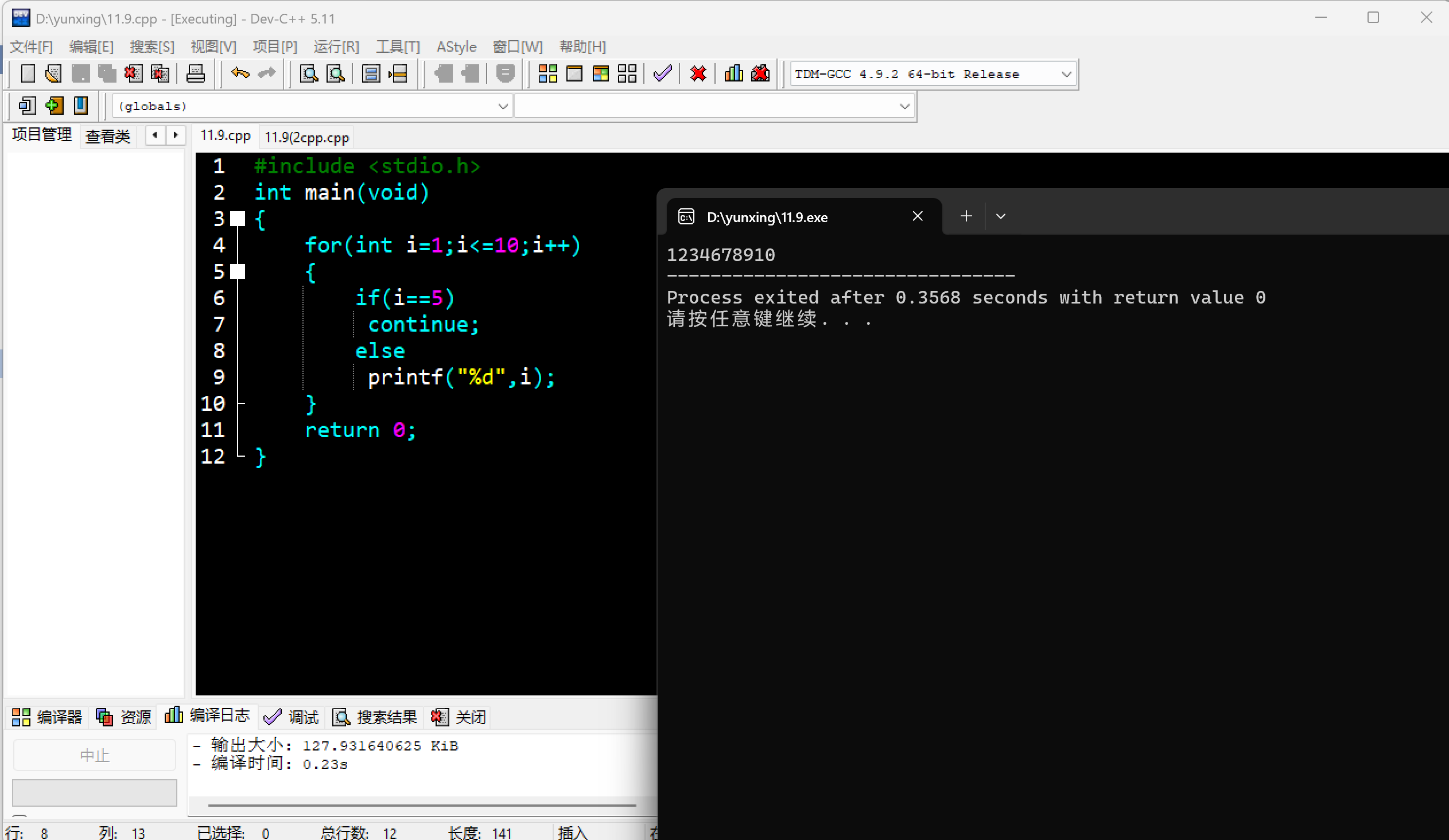
Task: Click the Undo arrow icon
Action: pos(240,73)
